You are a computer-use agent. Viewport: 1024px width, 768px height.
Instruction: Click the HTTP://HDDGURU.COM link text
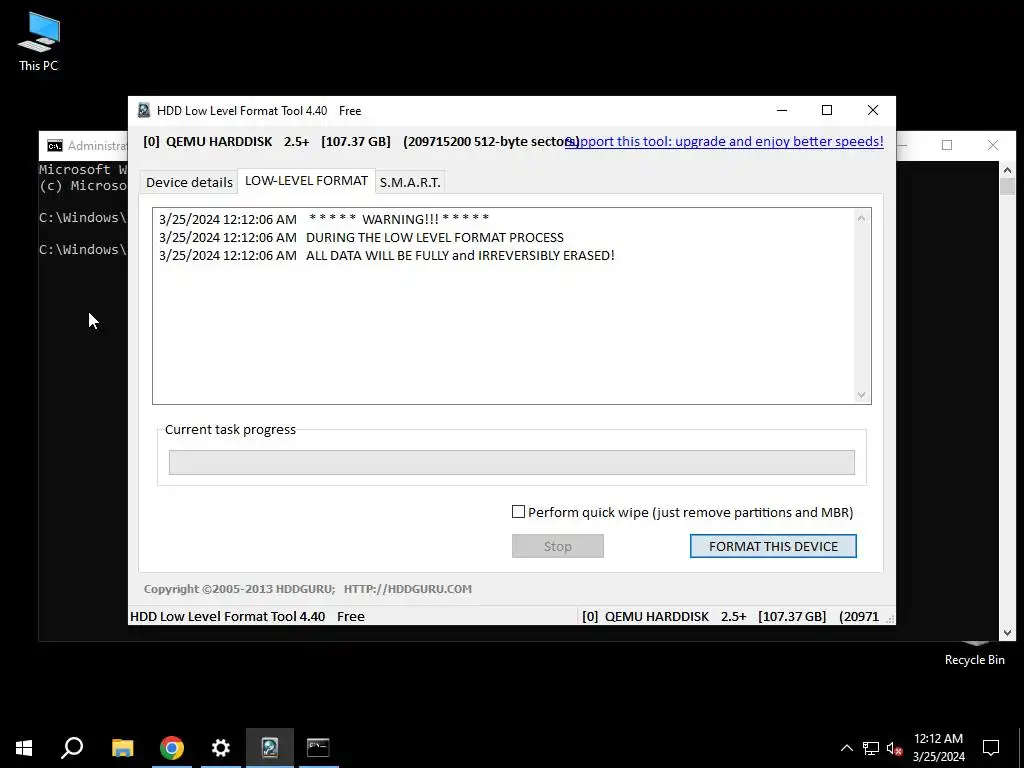point(408,588)
